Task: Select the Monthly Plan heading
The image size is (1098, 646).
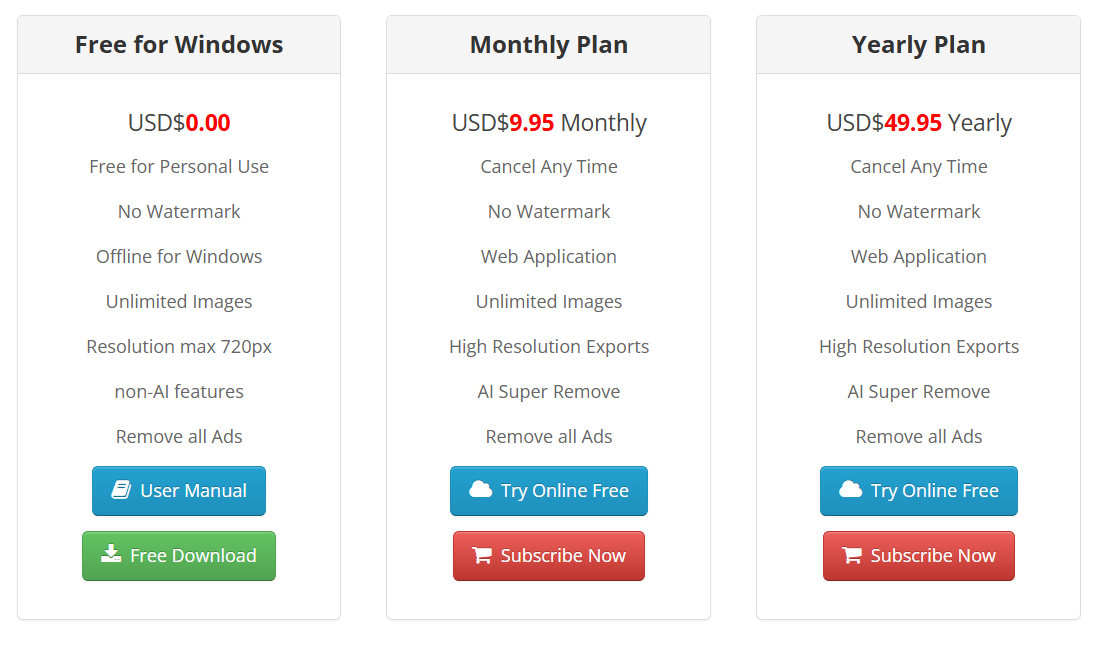Action: [548, 45]
